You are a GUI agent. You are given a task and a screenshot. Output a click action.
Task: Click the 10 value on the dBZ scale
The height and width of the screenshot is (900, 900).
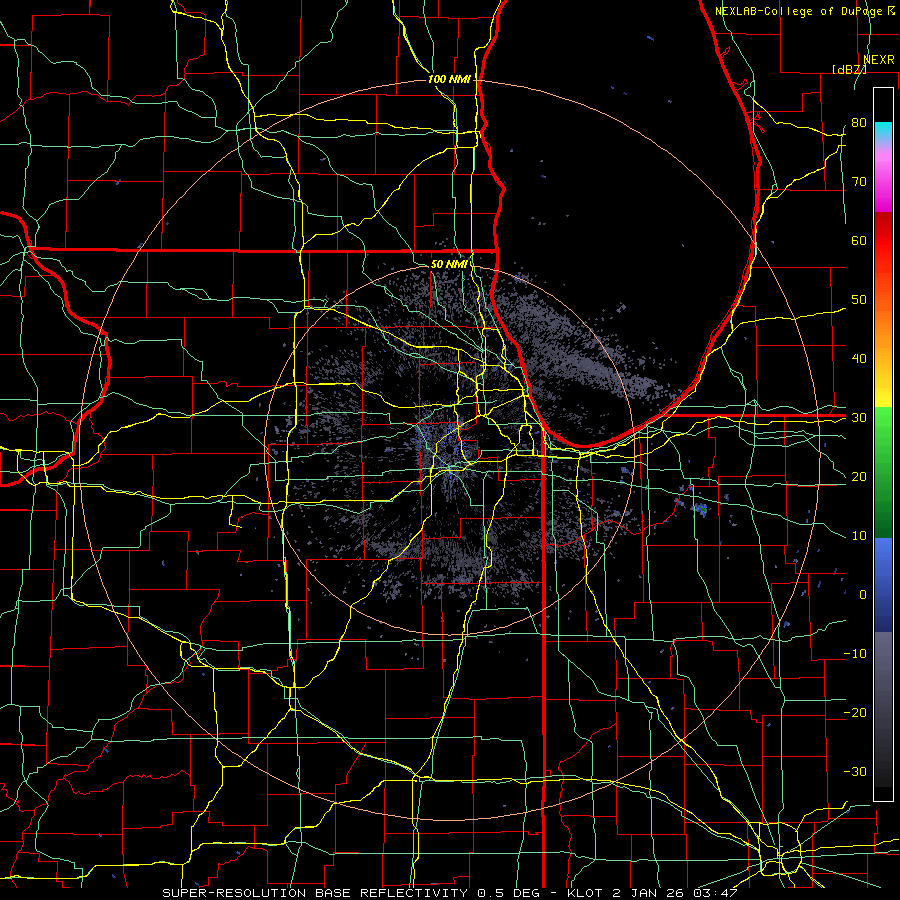tap(859, 536)
